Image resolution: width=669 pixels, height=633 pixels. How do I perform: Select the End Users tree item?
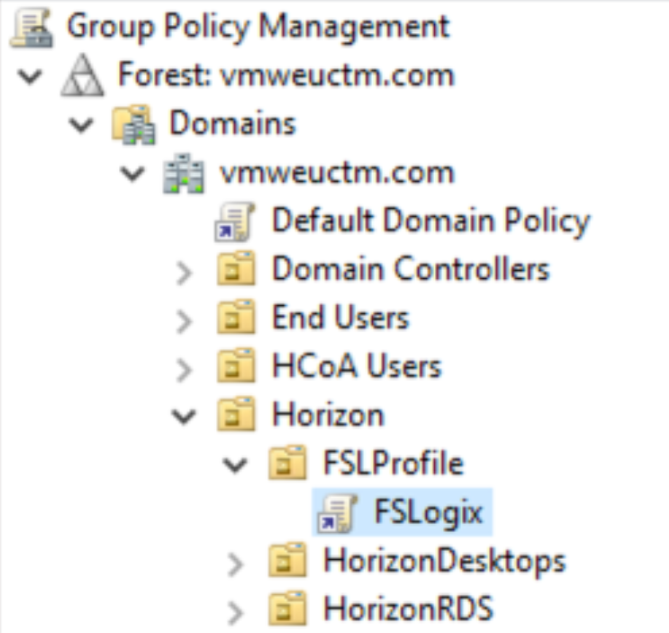(x=340, y=318)
